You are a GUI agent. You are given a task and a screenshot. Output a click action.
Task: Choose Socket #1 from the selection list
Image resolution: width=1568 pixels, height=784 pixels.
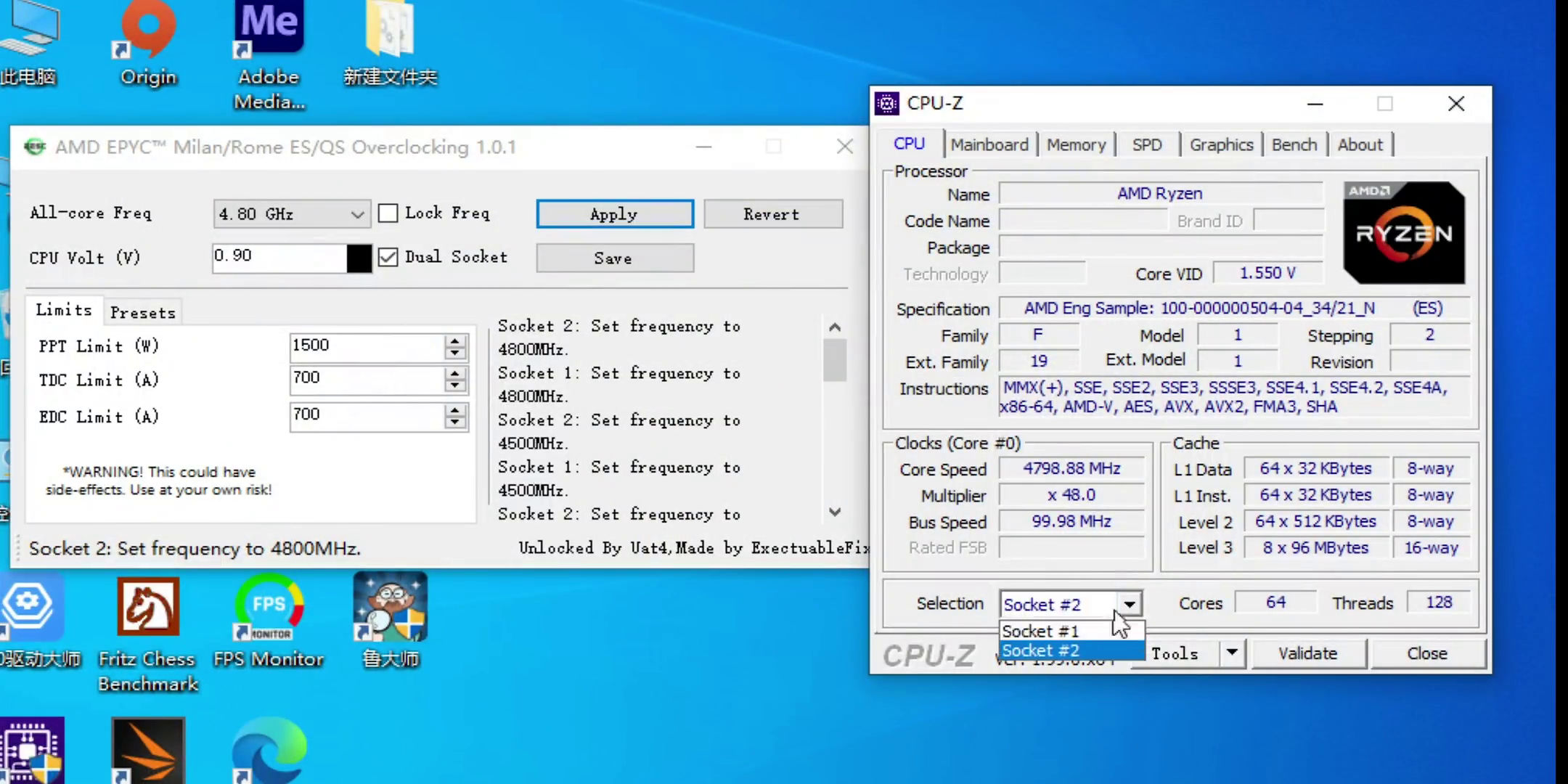pyautogui.click(x=1041, y=631)
